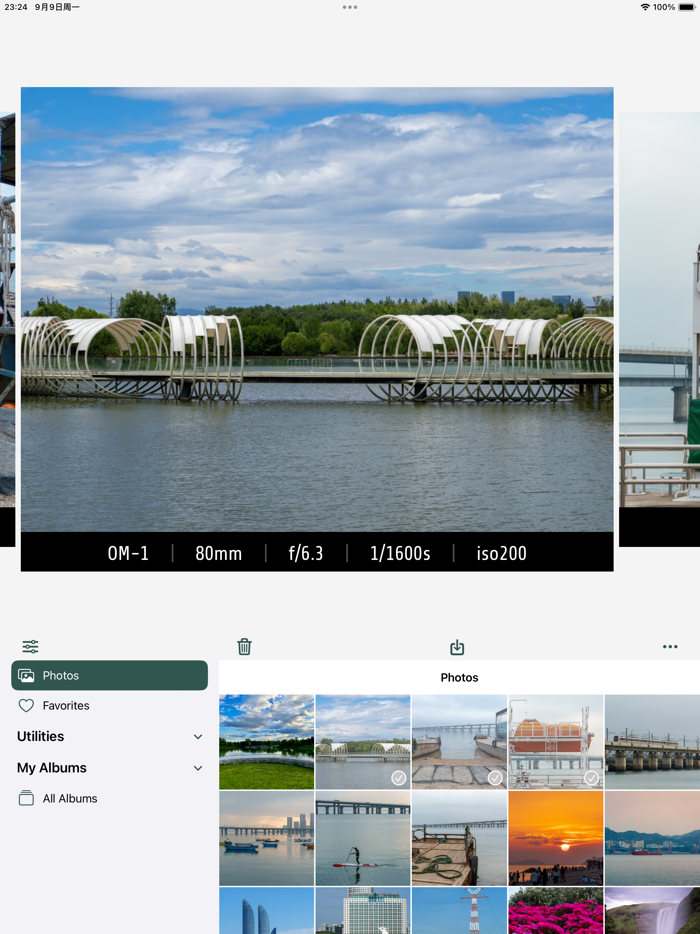Click the All Albums stack icon
Screen dimensions: 700x934
[x=26, y=798]
